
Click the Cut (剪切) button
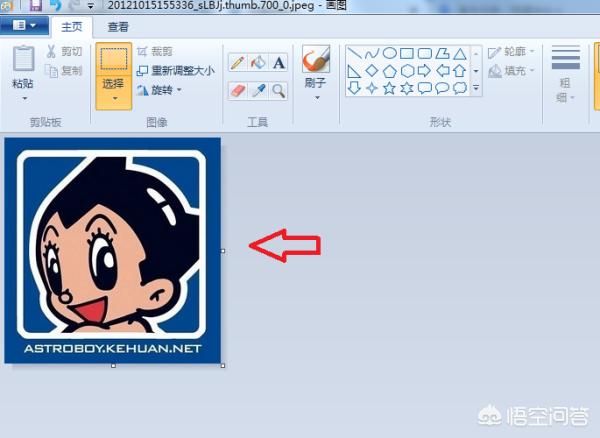click(x=64, y=51)
